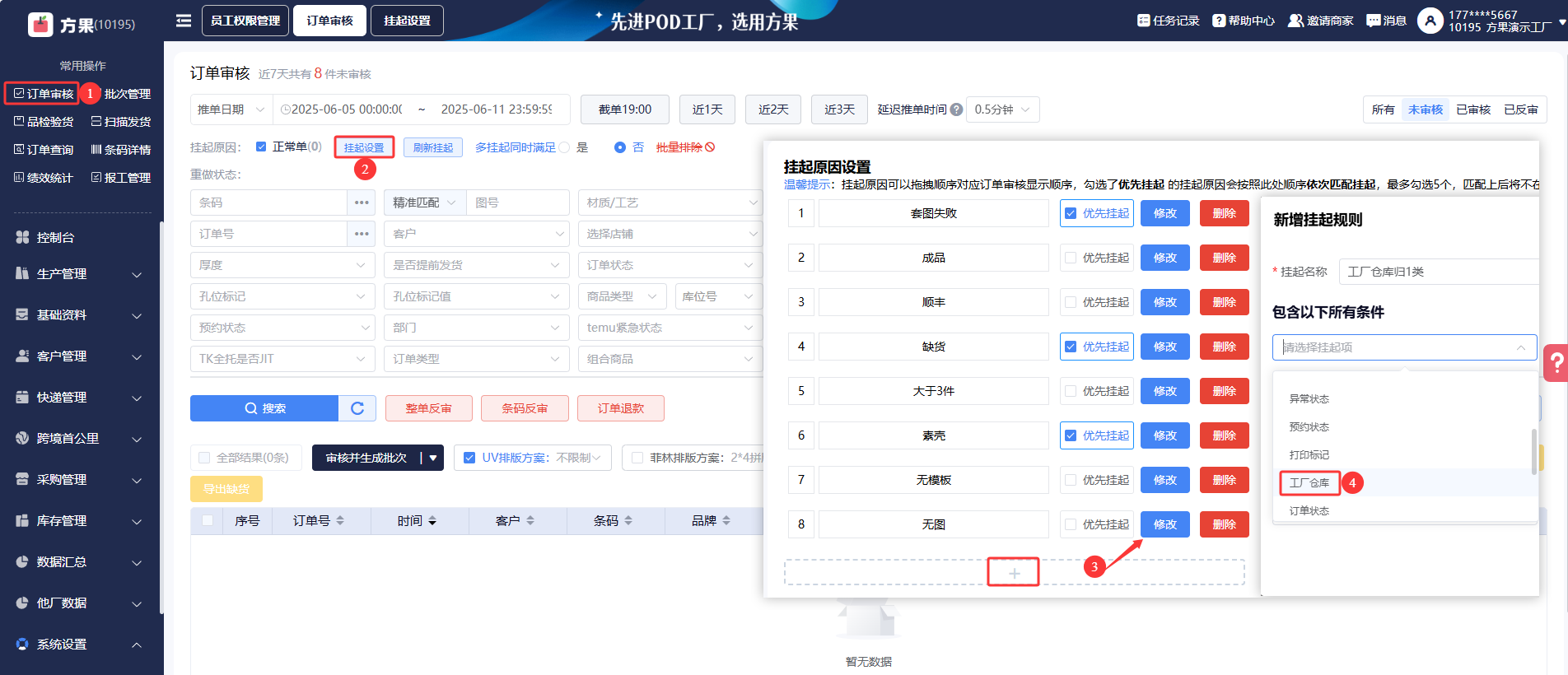Image resolution: width=1568 pixels, height=675 pixels.
Task: Click the 方果 logo icon
Action: point(40,25)
